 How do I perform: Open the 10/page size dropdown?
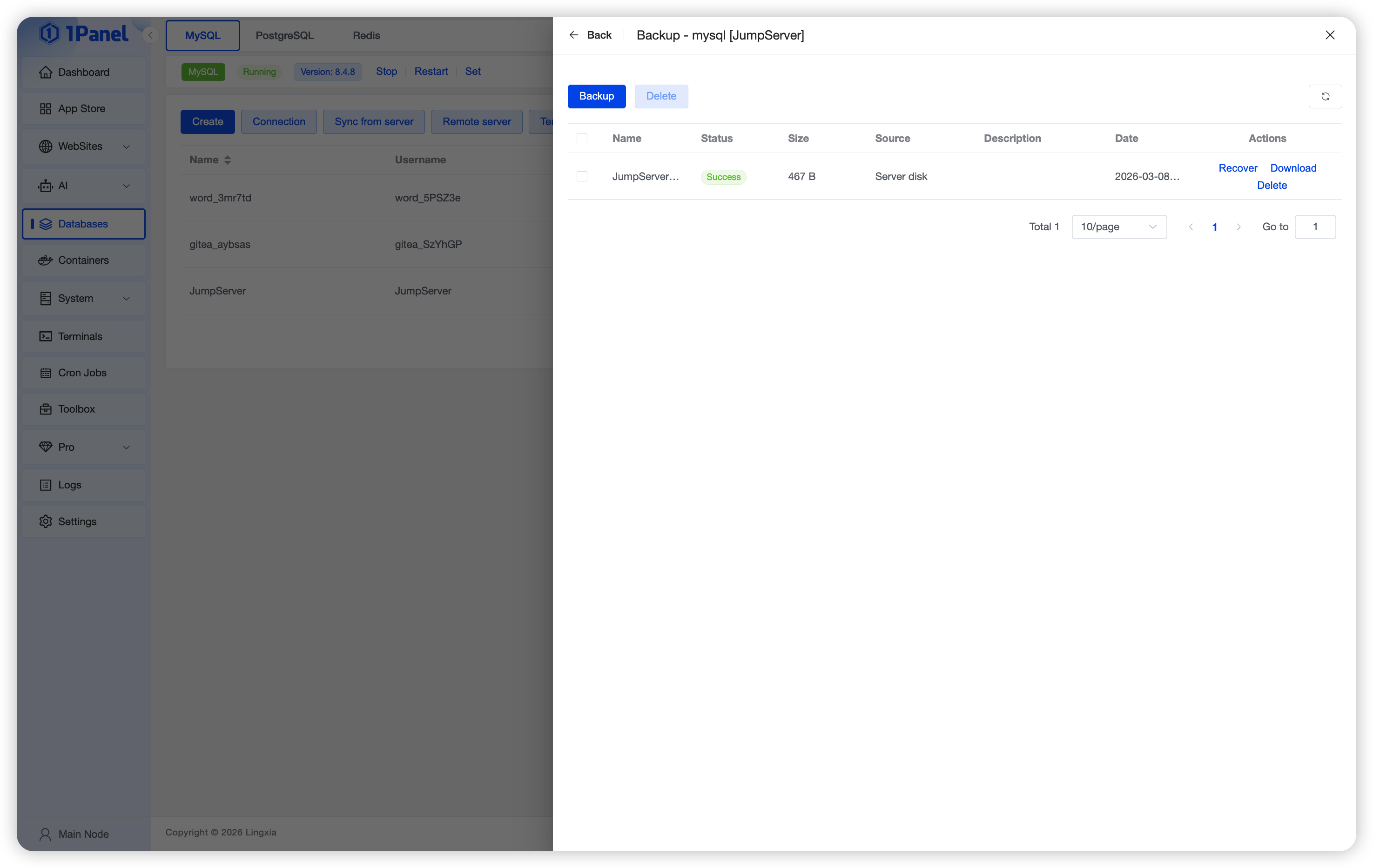click(x=1119, y=227)
